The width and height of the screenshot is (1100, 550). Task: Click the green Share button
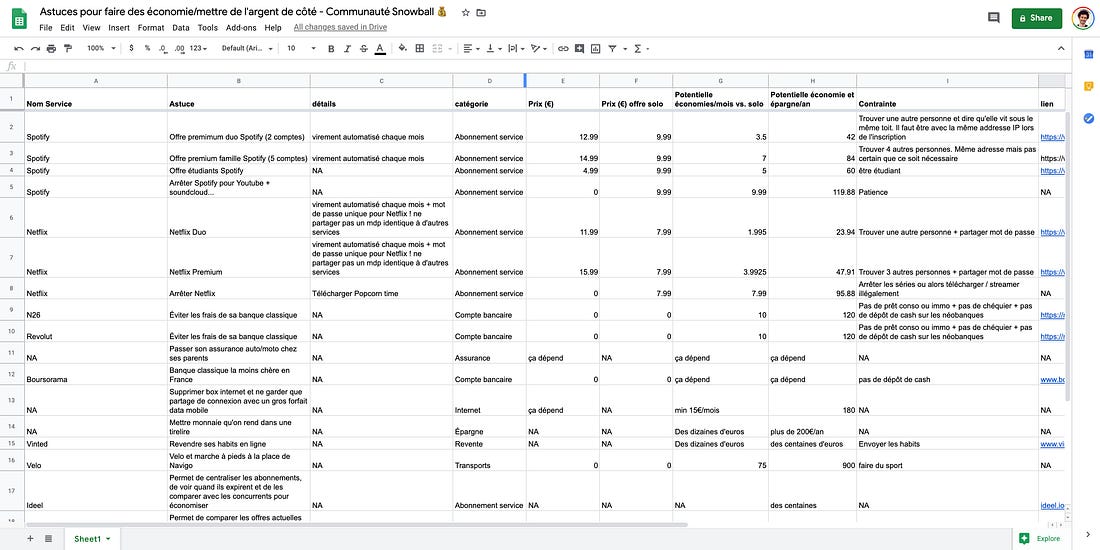pyautogui.click(x=1036, y=18)
